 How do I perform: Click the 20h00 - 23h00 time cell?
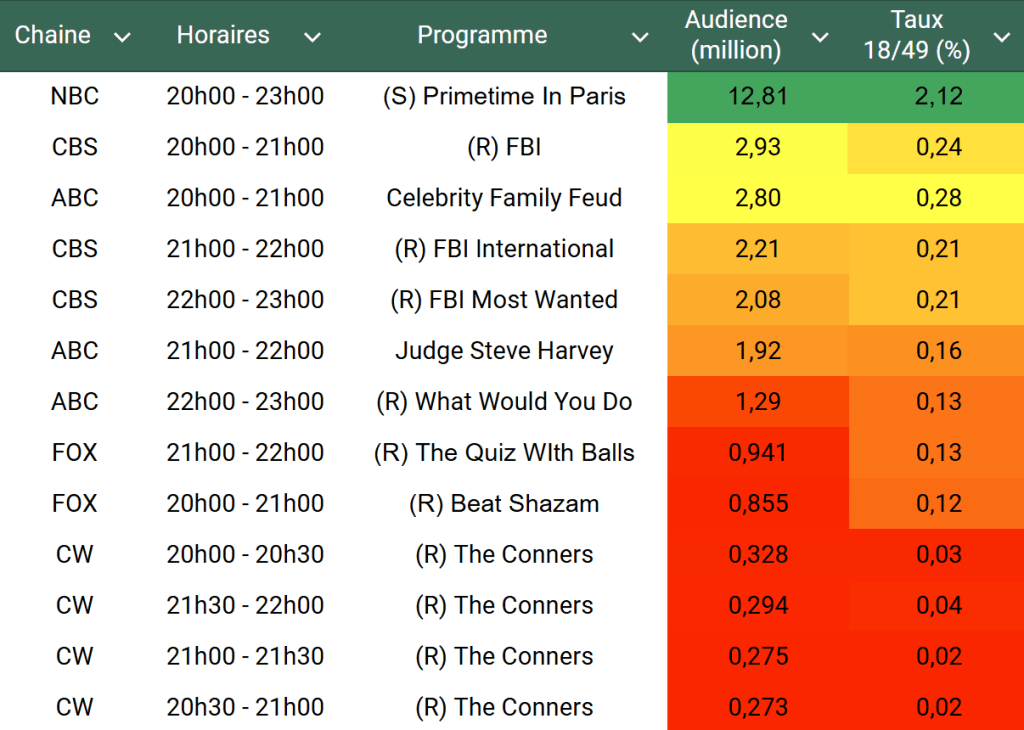click(x=245, y=97)
